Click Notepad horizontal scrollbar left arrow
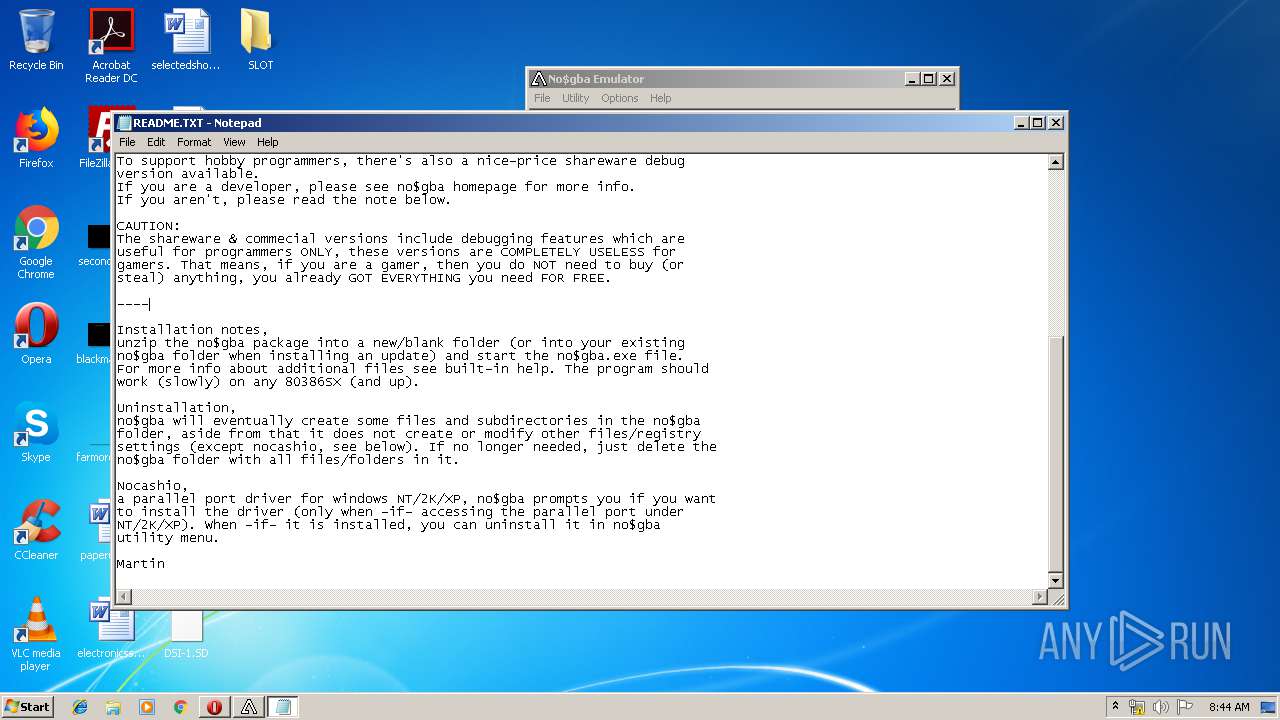Viewport: 1280px width, 720px height. coord(124,597)
